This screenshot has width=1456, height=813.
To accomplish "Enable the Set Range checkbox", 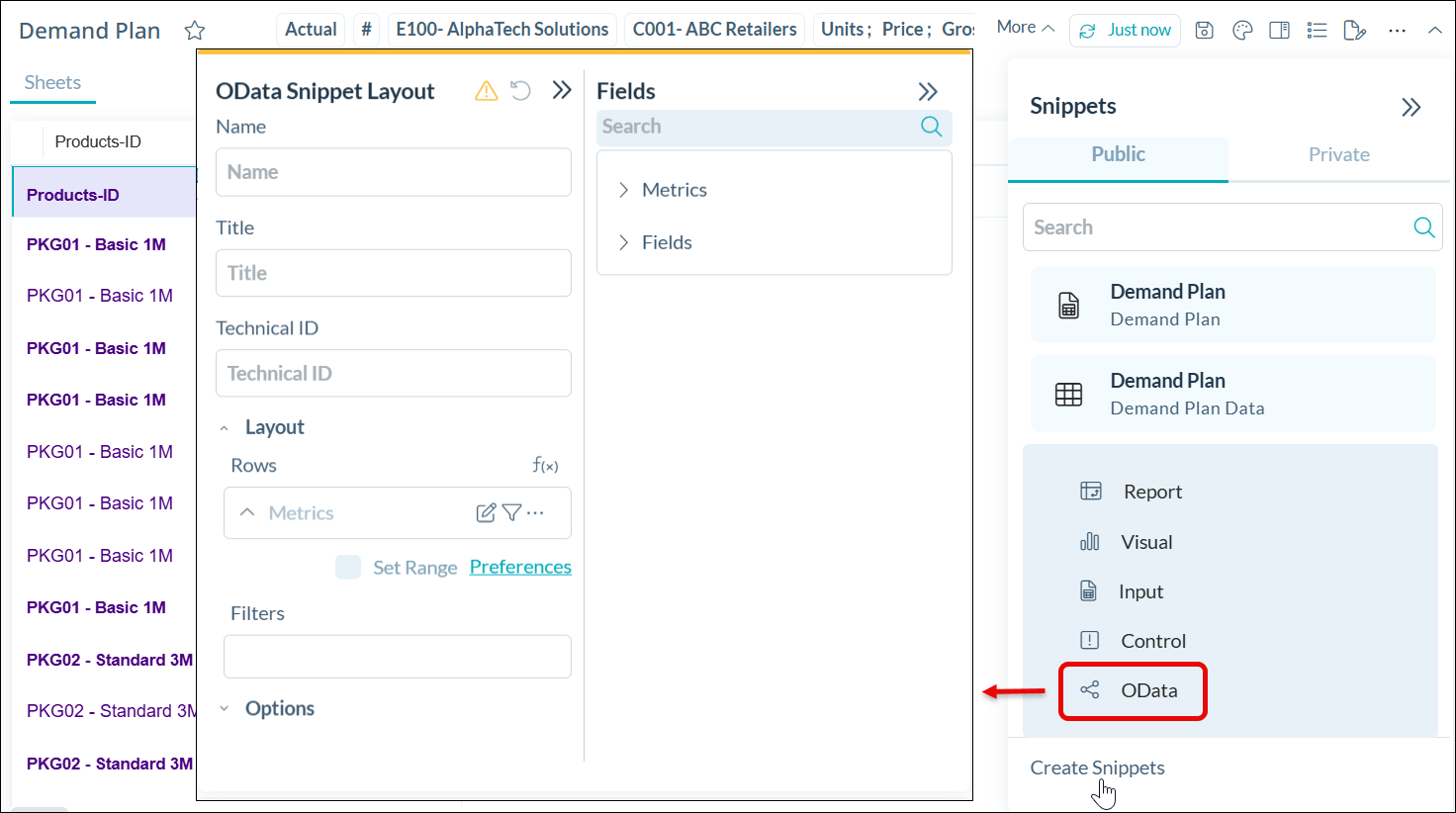I will (x=348, y=567).
